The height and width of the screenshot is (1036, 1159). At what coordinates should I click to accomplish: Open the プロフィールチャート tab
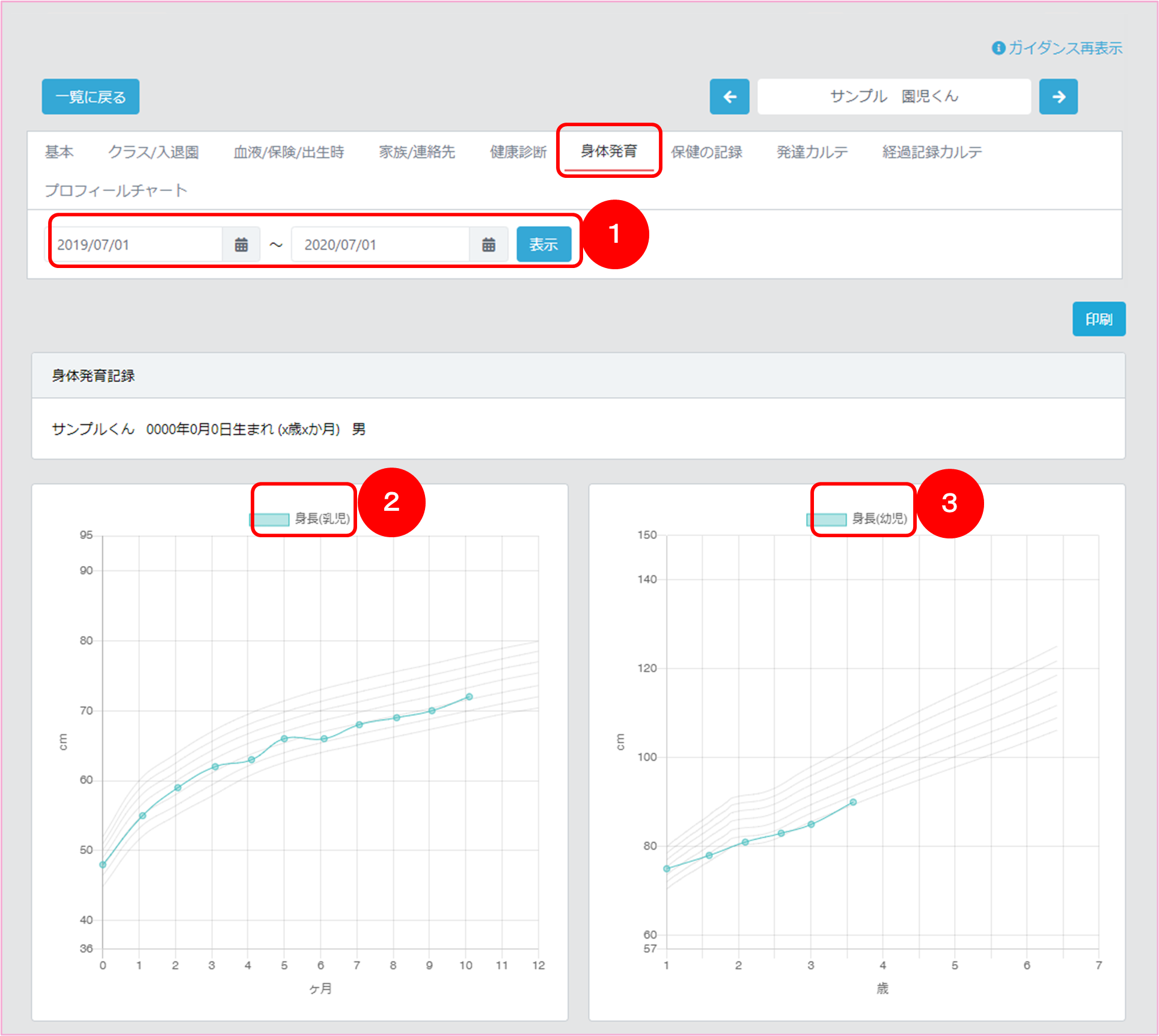point(116,190)
